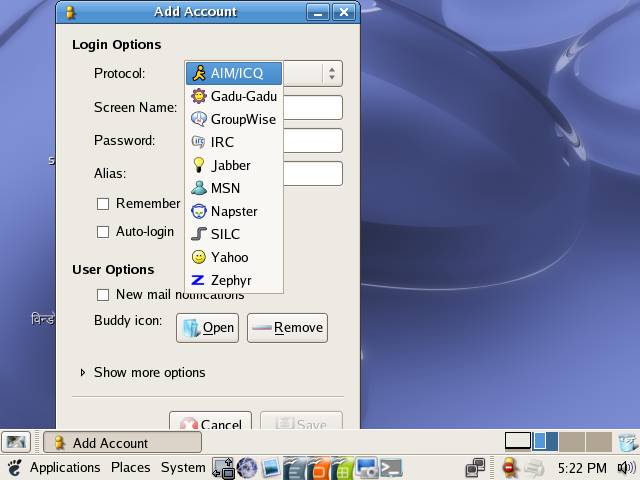Select AIM/ICQ protocol icon in list
The height and width of the screenshot is (480, 640).
click(x=198, y=73)
